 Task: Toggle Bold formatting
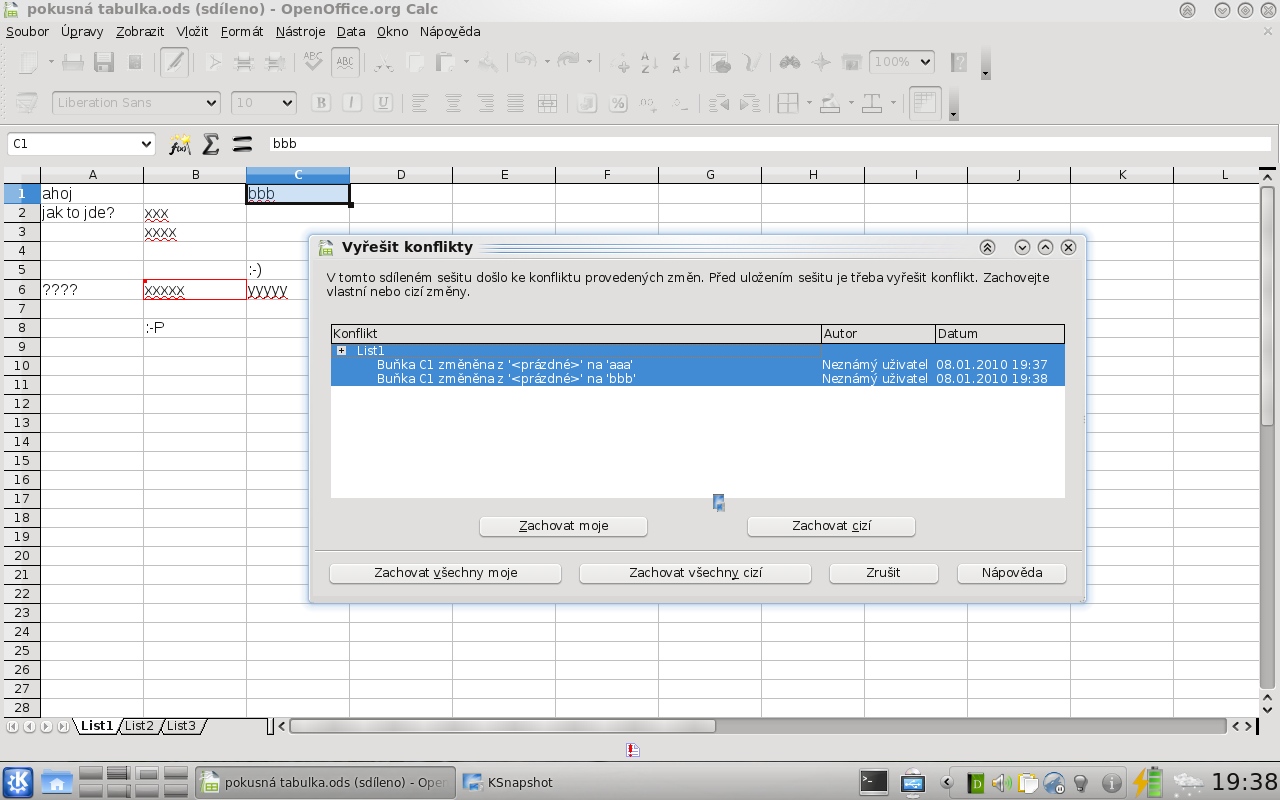pyautogui.click(x=321, y=103)
